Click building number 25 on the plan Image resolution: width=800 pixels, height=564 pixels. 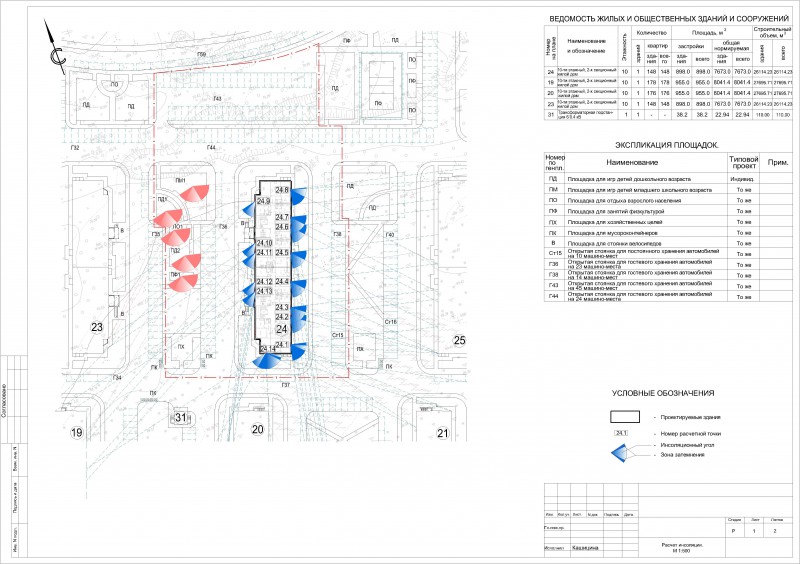(x=459, y=340)
